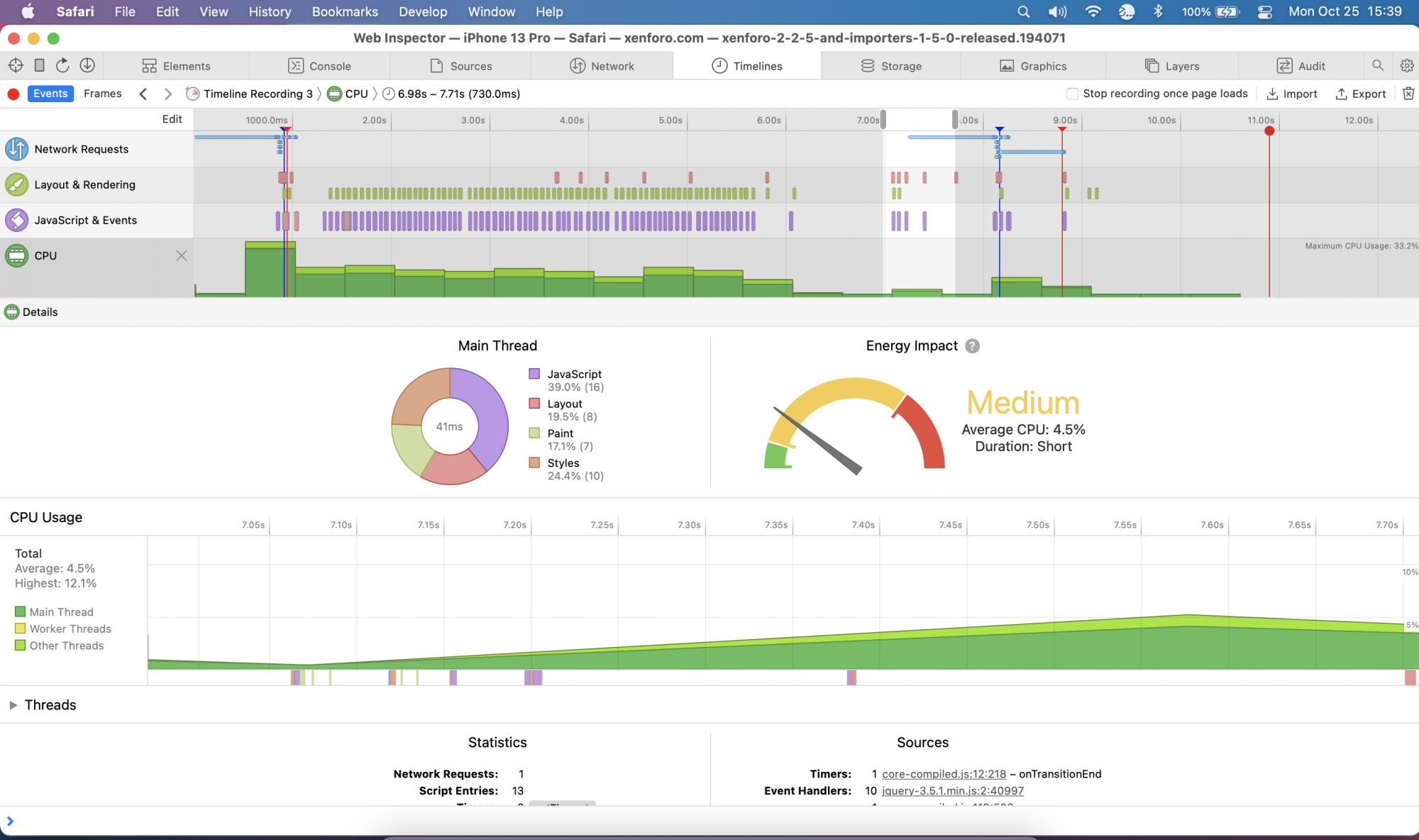Click the Energy Impact help question mark
The image size is (1419, 840).
973,346
